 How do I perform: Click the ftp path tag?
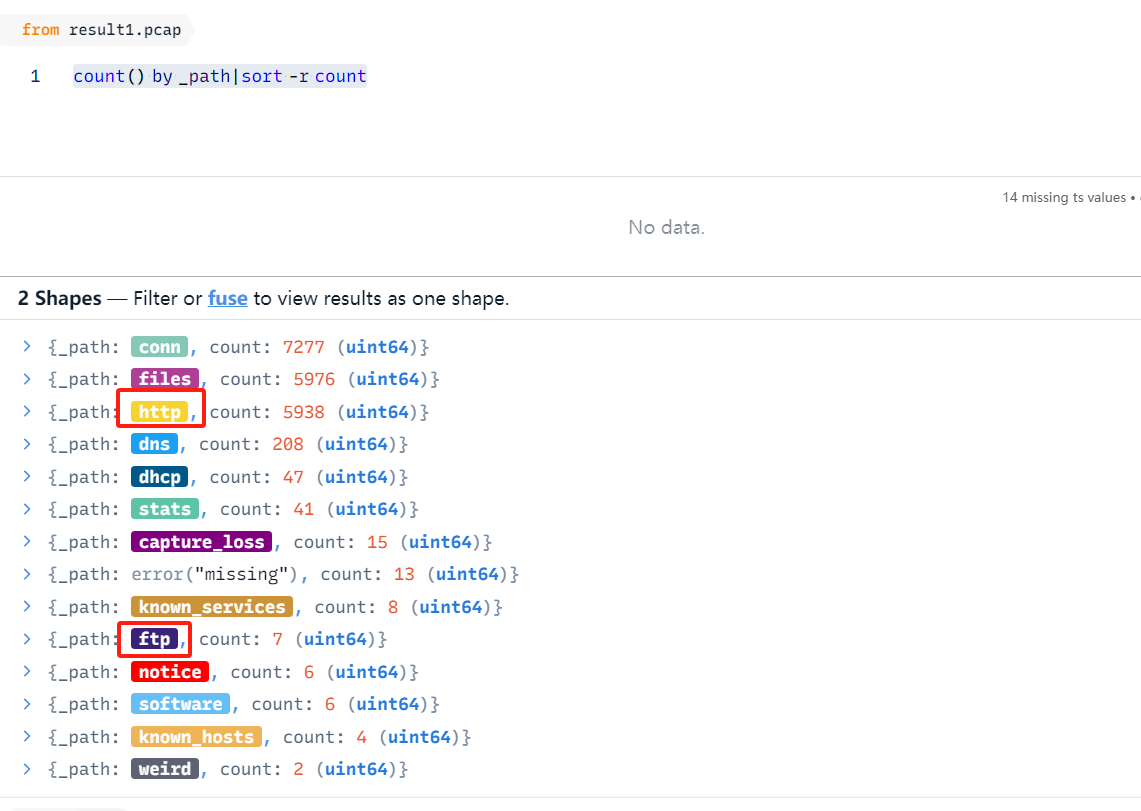click(154, 639)
